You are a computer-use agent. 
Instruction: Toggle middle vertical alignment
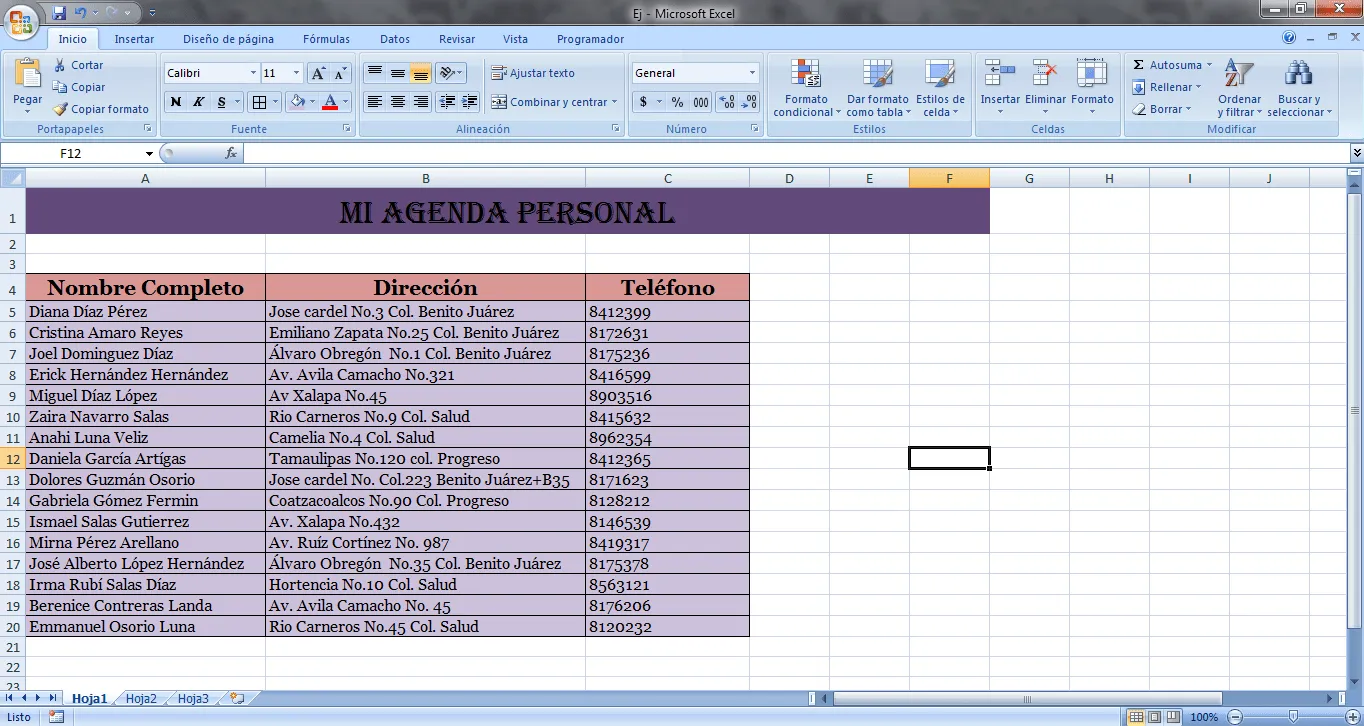[398, 73]
